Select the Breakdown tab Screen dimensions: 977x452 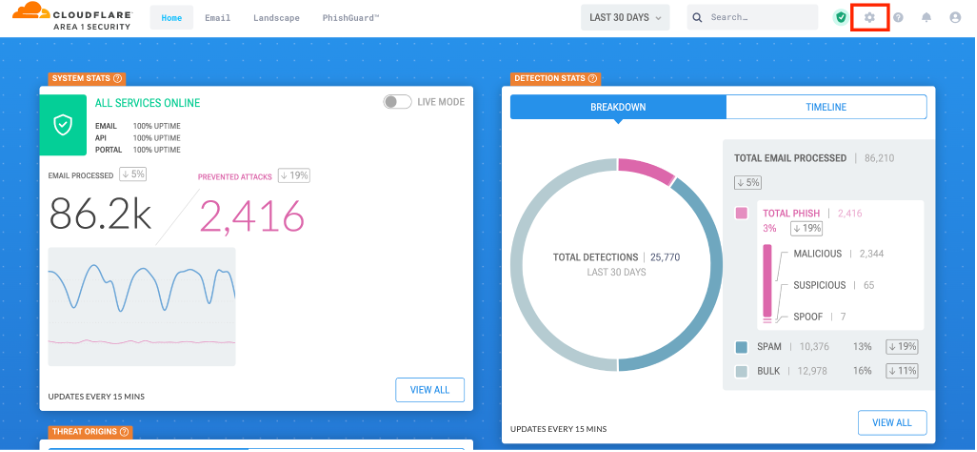coord(618,107)
